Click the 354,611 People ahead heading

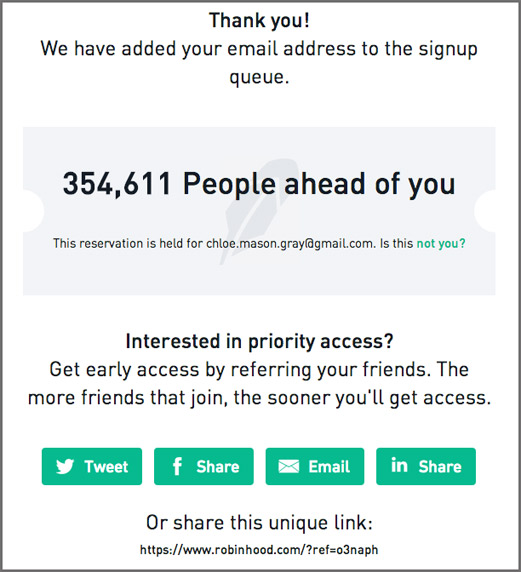tap(259, 183)
